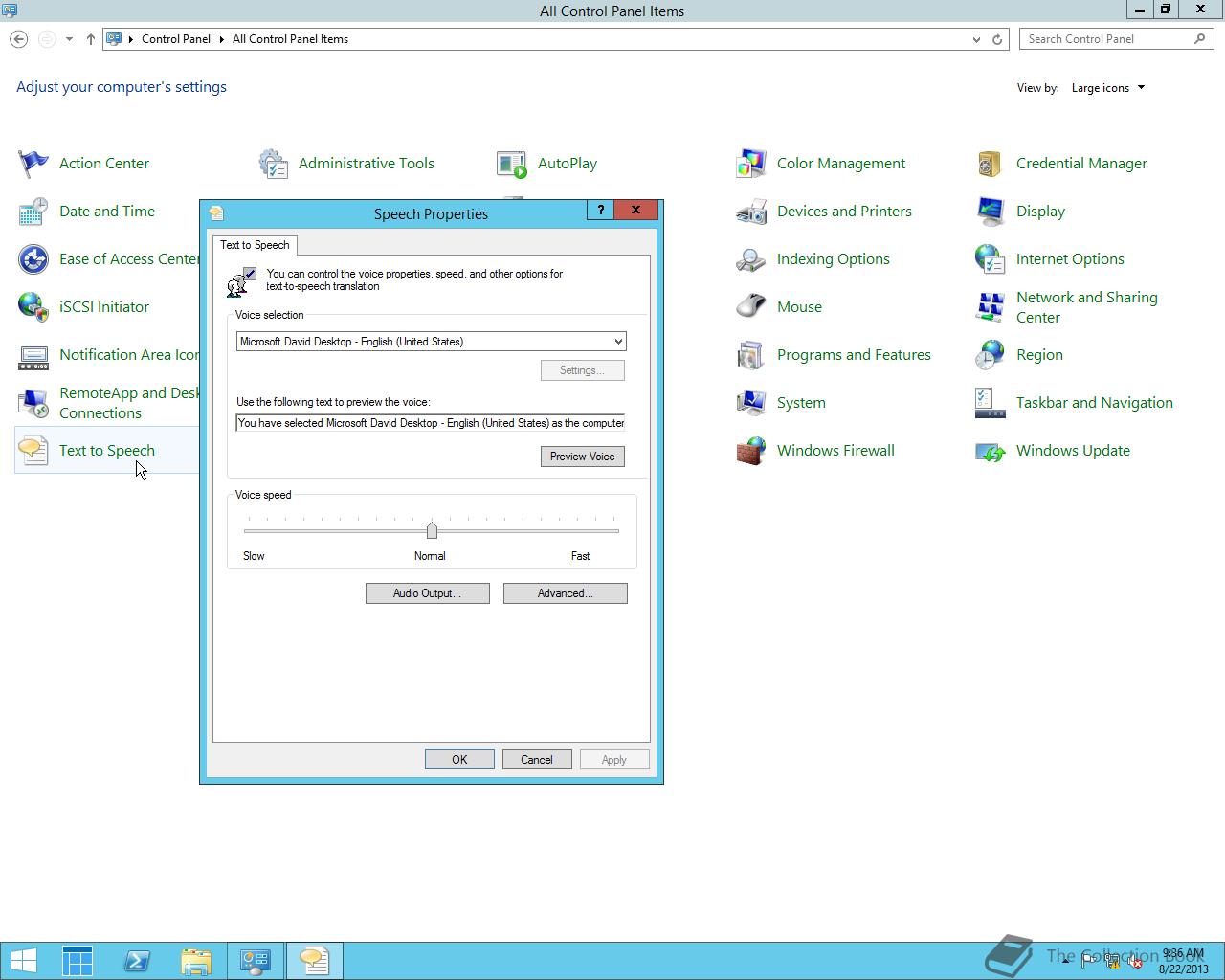Open the iSCSI Initiator icon
Screen dimensions: 1225x980
[x=33, y=307]
